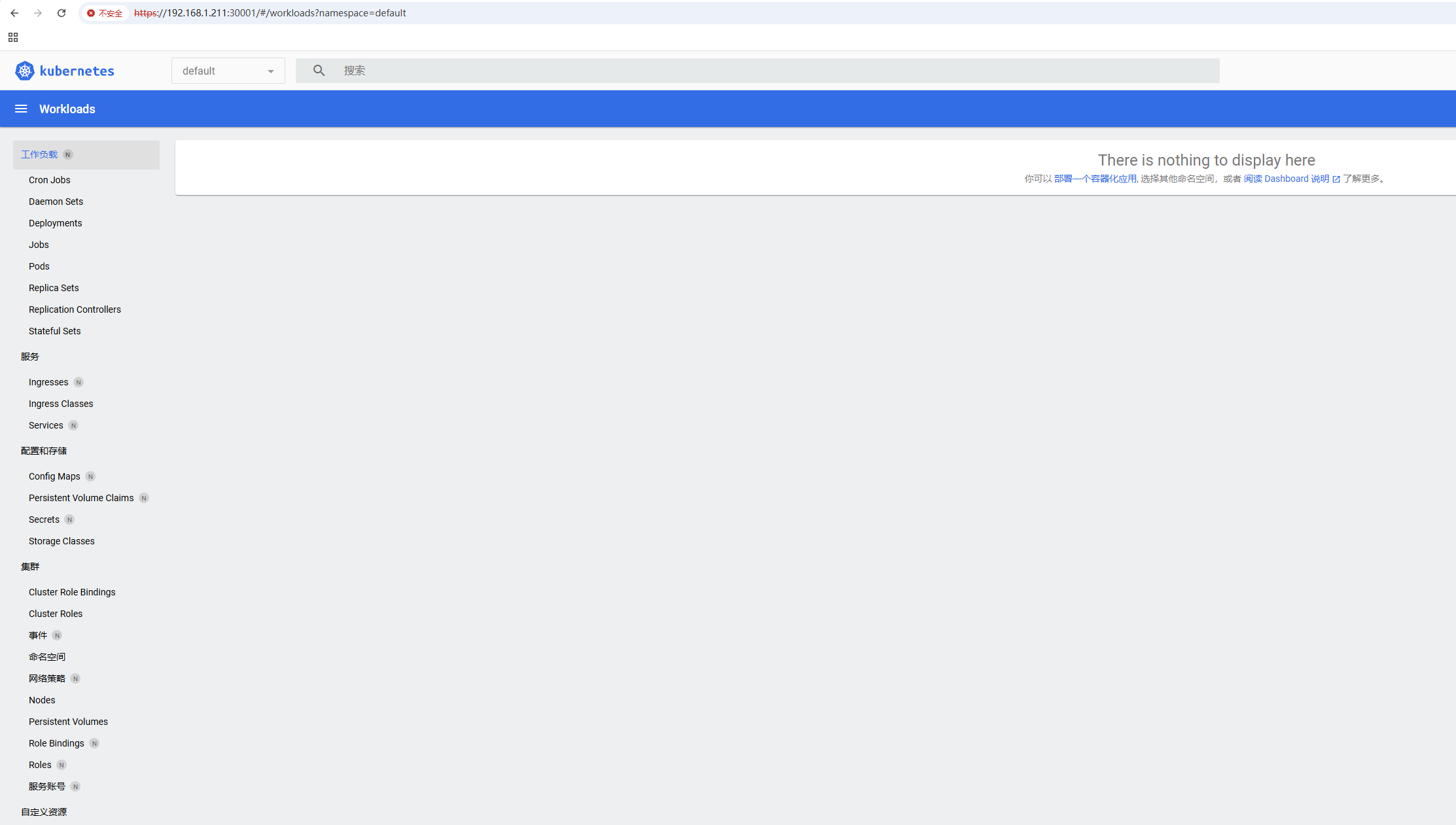This screenshot has width=1456, height=825.
Task: Go to Config Maps section
Action: 54,476
